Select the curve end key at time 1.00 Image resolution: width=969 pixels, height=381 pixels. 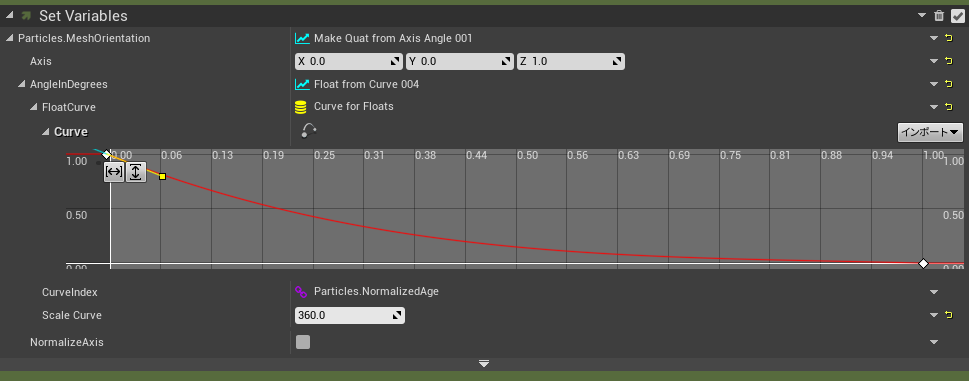(923, 264)
